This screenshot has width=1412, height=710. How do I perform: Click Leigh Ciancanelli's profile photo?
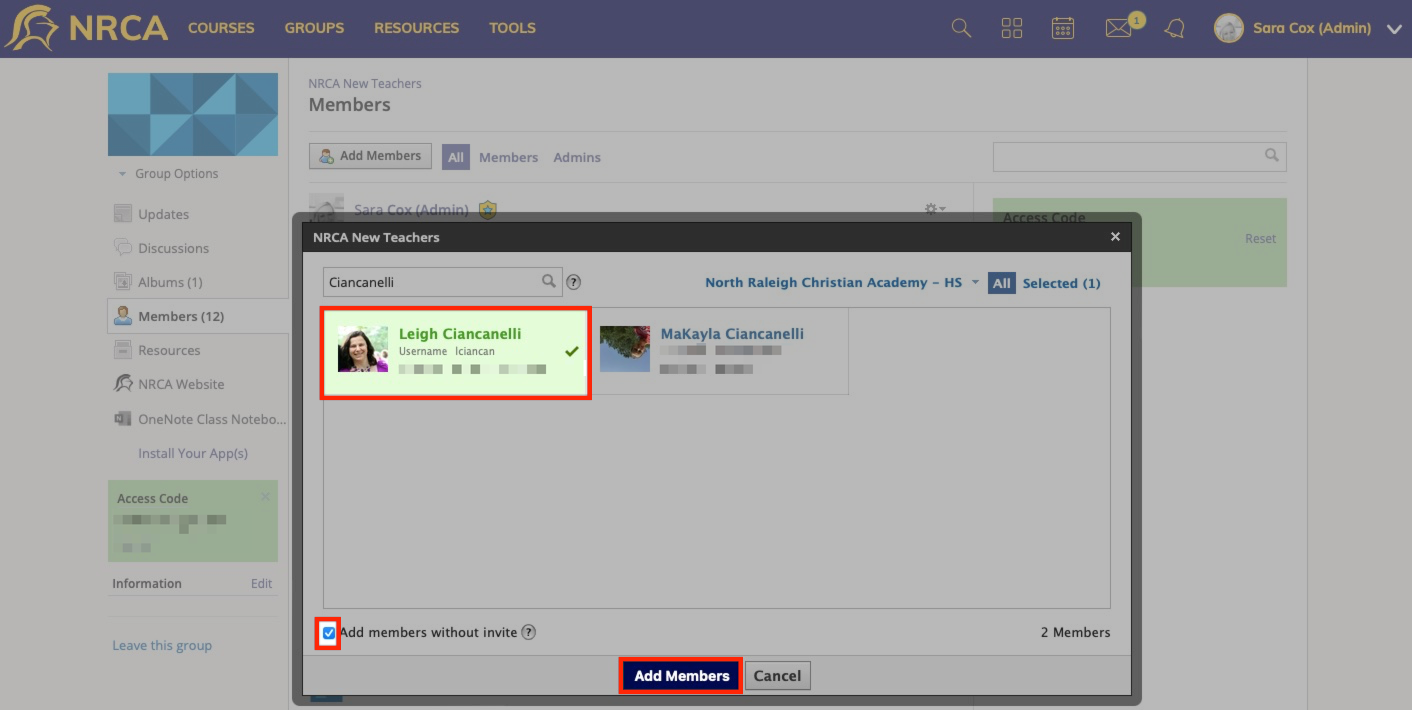(363, 349)
